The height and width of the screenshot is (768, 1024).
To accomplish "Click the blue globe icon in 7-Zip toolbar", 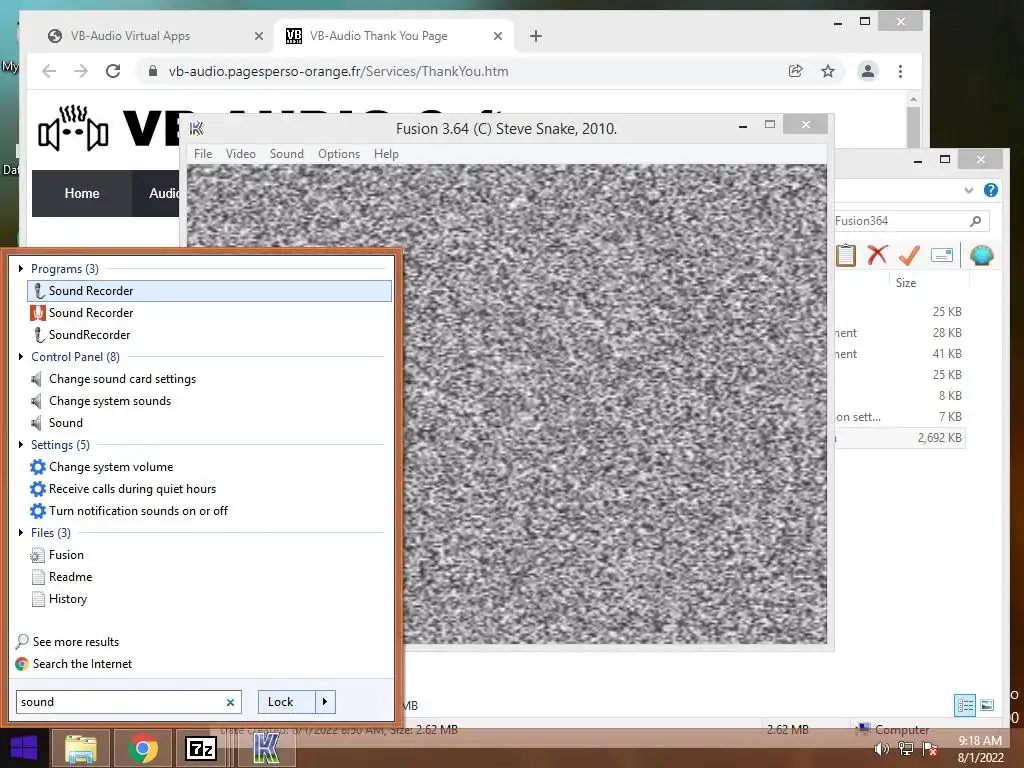I will 981,255.
